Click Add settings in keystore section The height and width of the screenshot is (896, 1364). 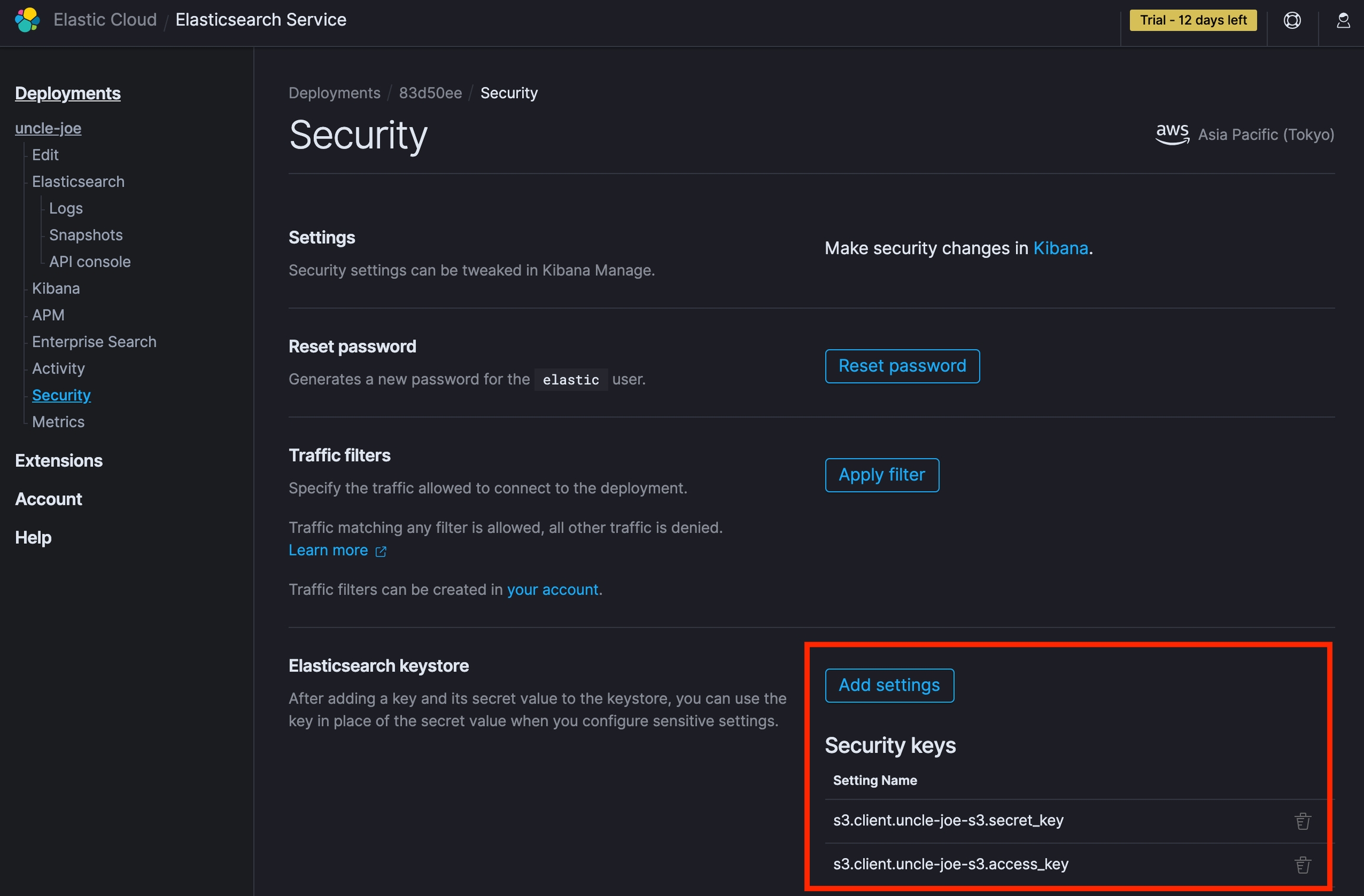point(889,685)
